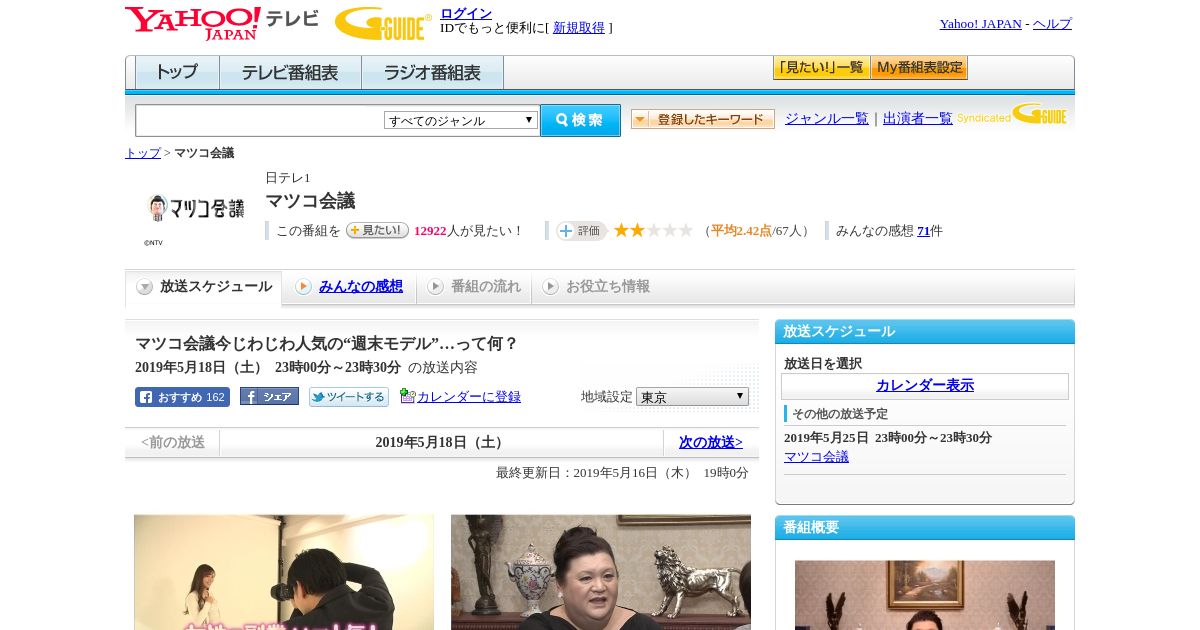The height and width of the screenshot is (630, 1200).
Task: Click the <前の放送 button
Action: pos(173,443)
